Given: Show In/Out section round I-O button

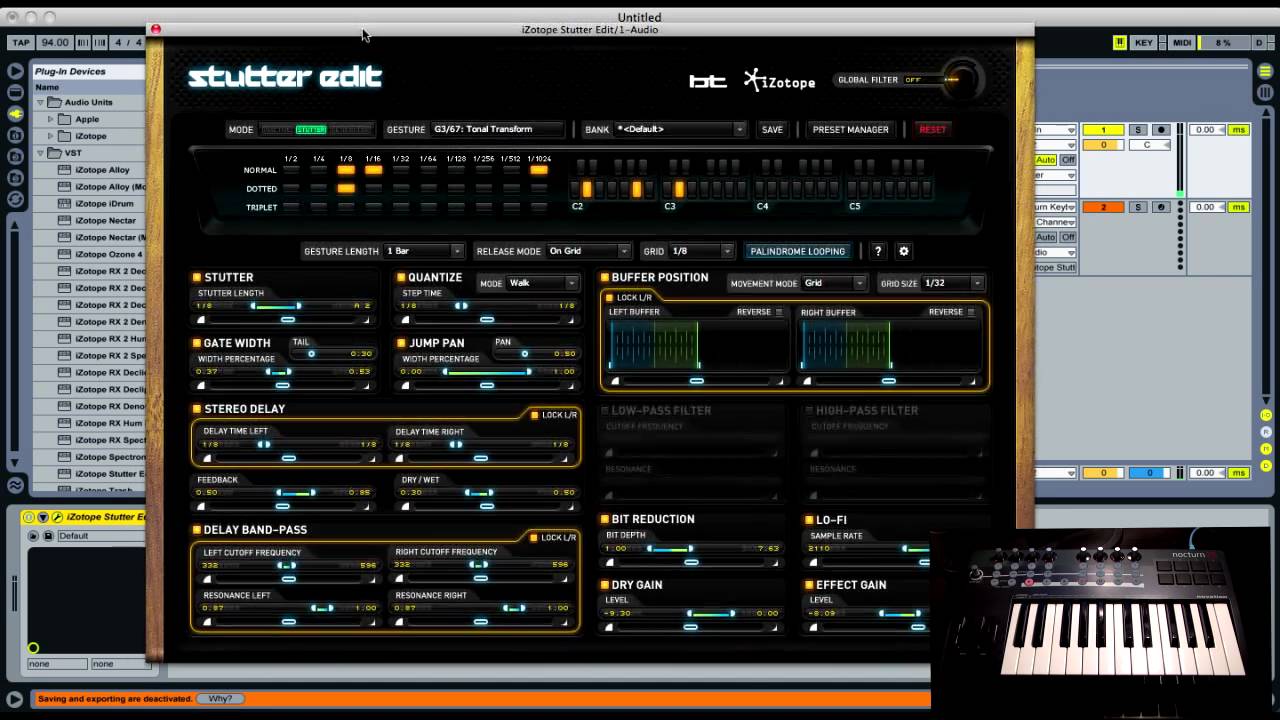Looking at the screenshot, I should pyautogui.click(x=1266, y=415).
